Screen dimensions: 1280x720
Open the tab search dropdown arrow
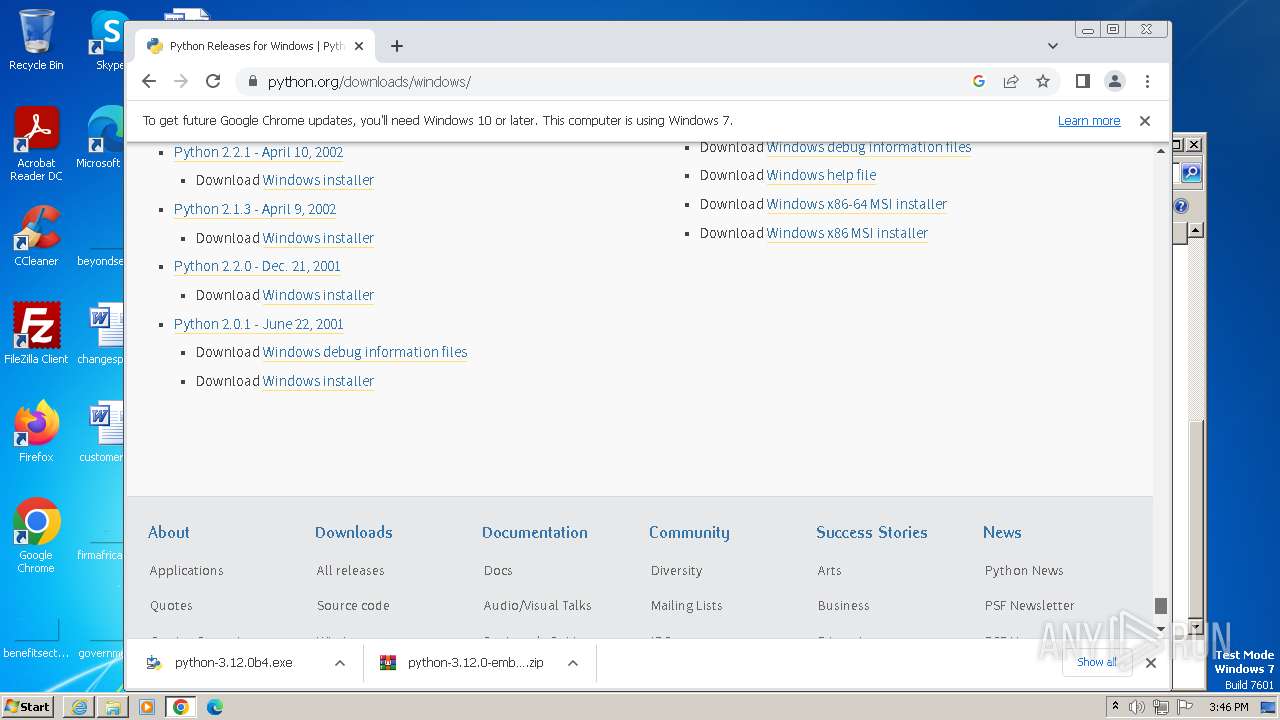click(x=1052, y=46)
